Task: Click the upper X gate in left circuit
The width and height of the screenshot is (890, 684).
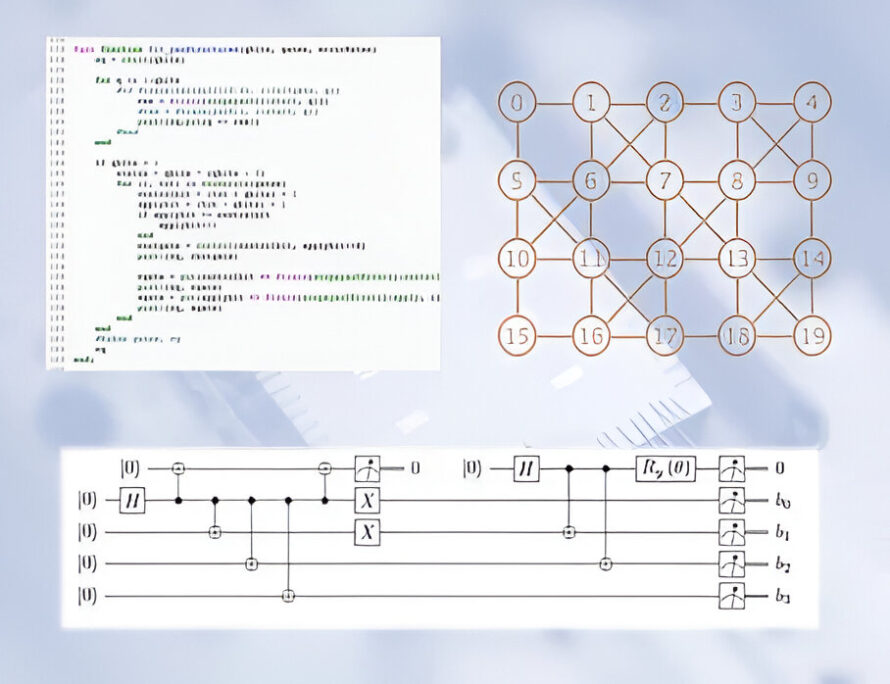Action: coord(369,499)
